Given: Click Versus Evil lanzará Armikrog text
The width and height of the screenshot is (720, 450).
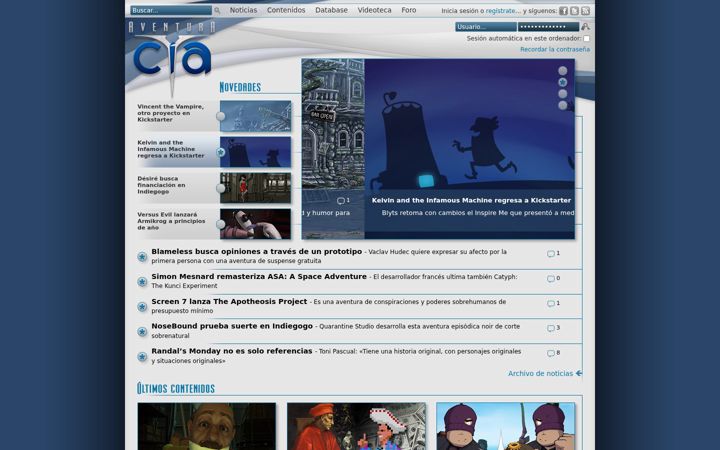Looking at the screenshot, I should [x=171, y=221].
